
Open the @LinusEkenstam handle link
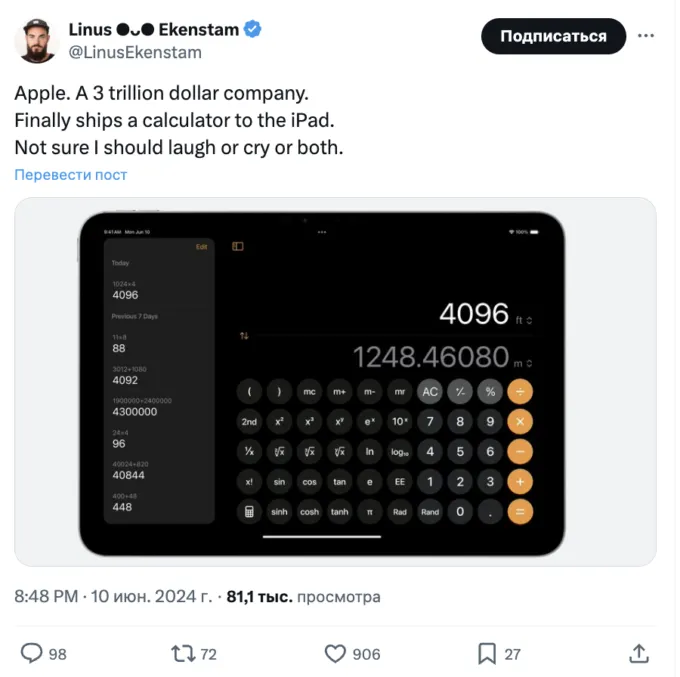click(x=134, y=52)
